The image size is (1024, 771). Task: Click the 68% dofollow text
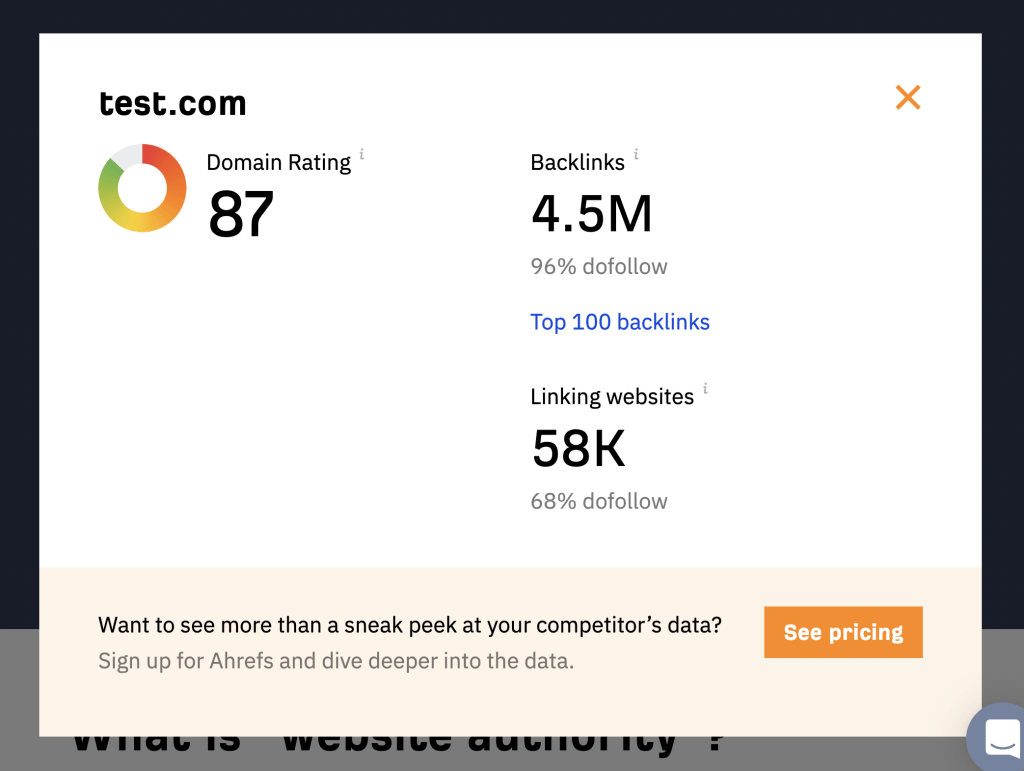tap(598, 501)
